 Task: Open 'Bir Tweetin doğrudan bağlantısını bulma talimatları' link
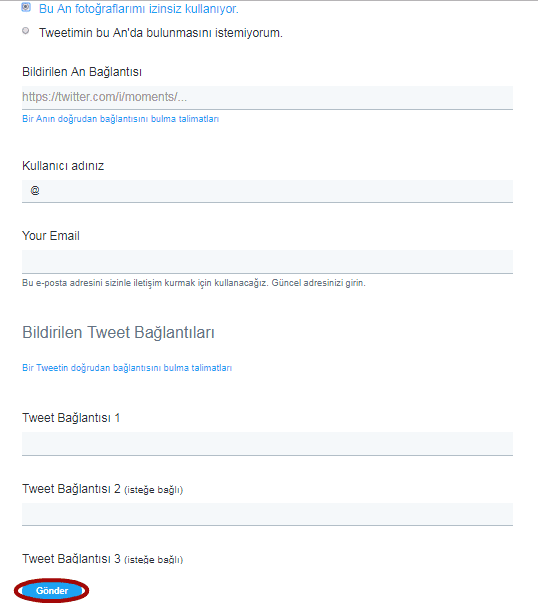click(x=127, y=368)
